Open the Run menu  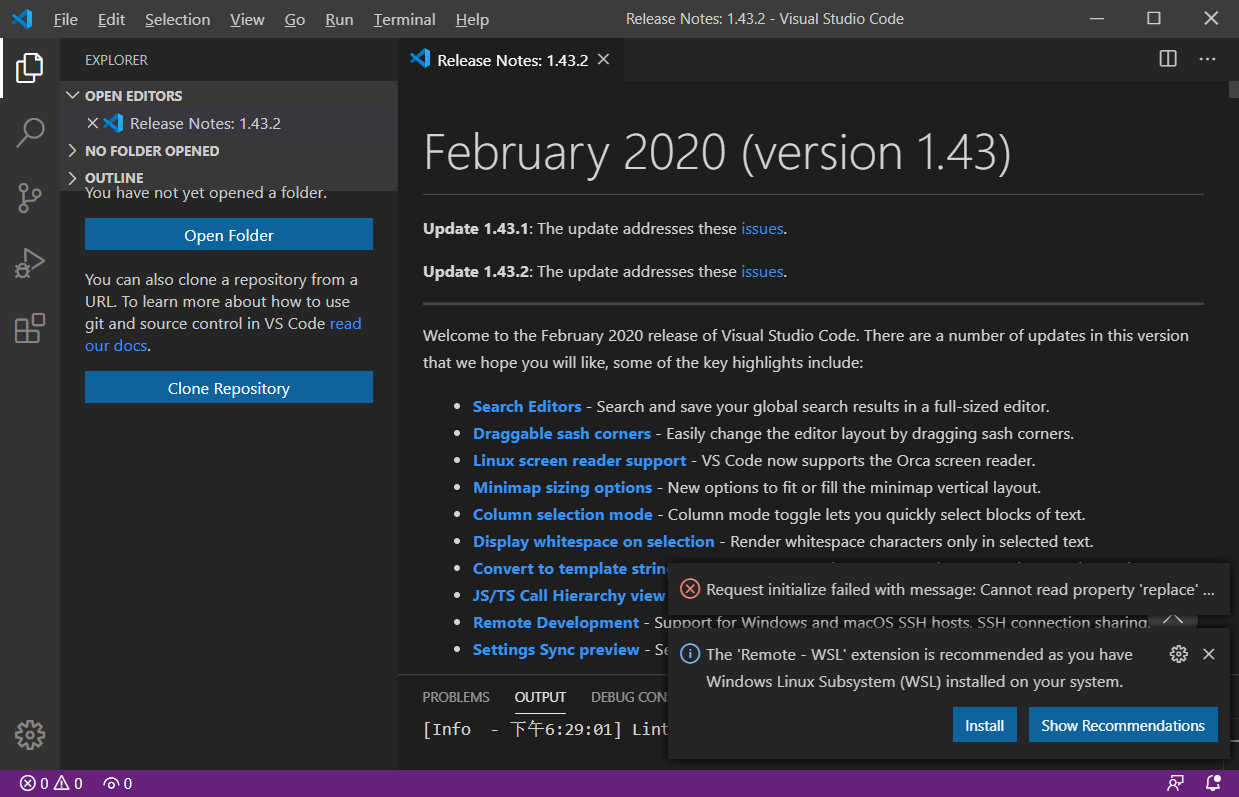click(x=339, y=19)
